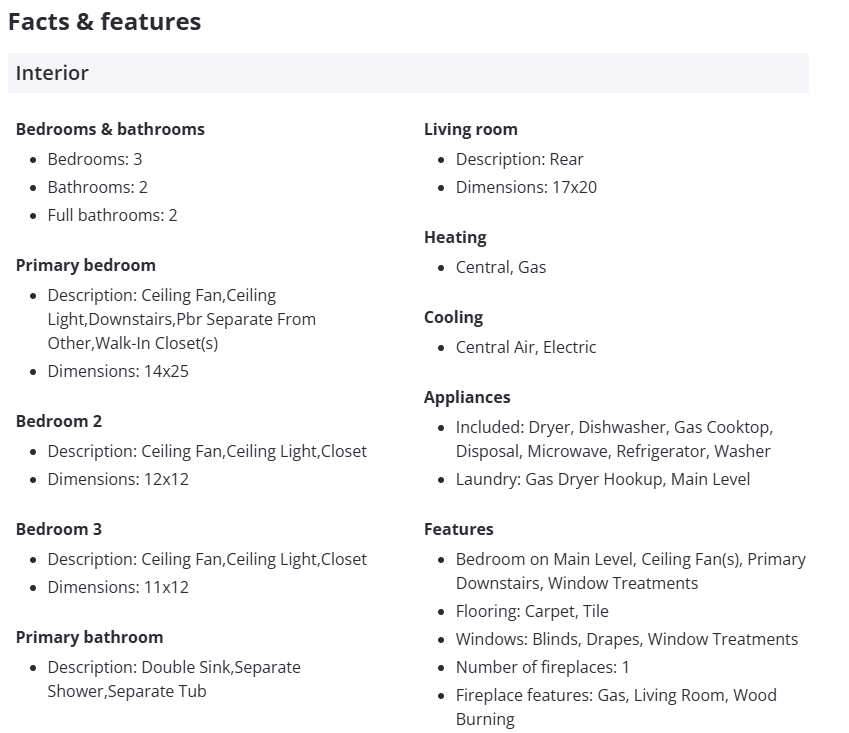The width and height of the screenshot is (849, 733).
Task: Click the Primary bathroom subheading
Action: [89, 637]
